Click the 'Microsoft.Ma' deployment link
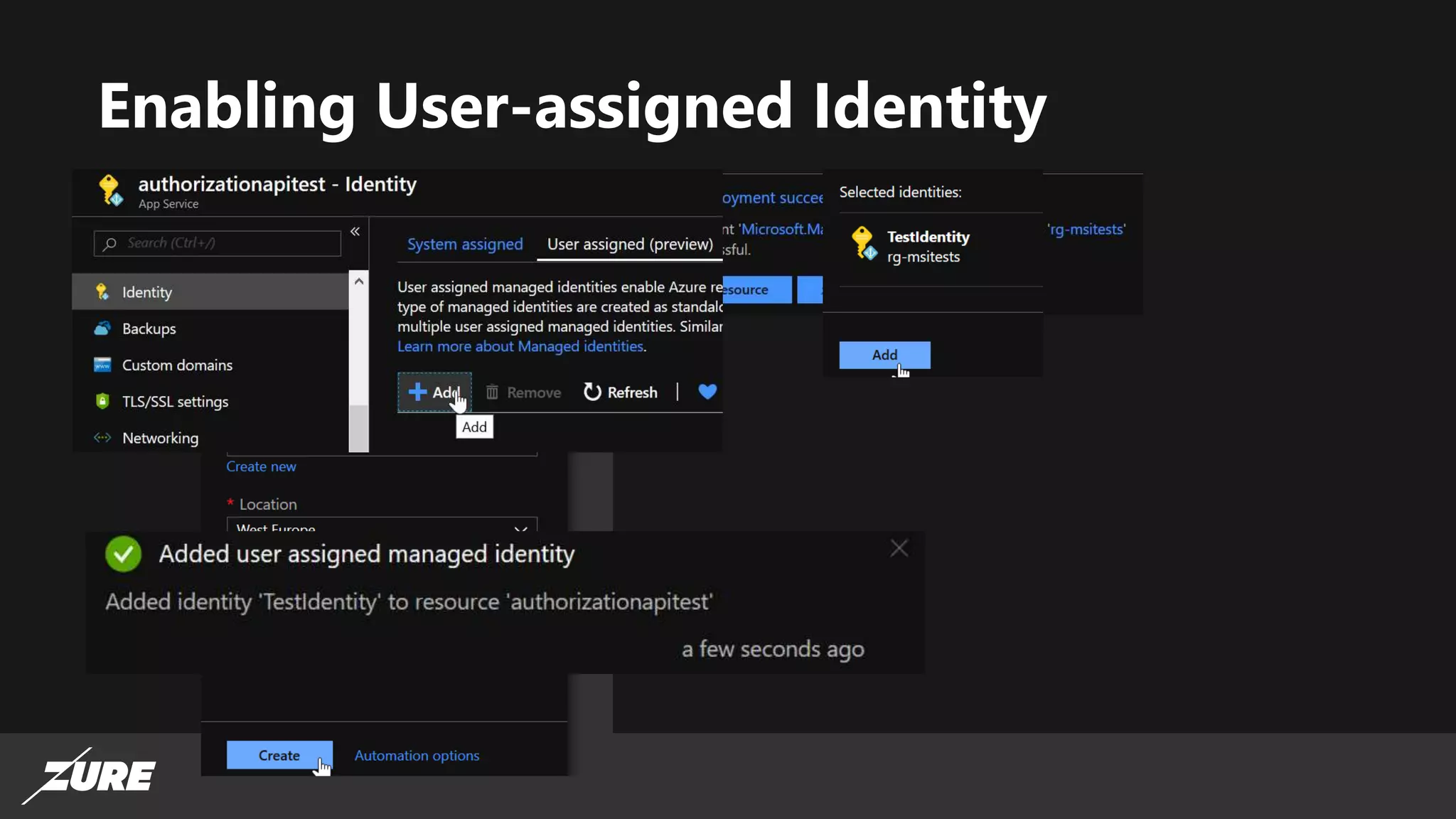The image size is (1456, 819). 781,229
